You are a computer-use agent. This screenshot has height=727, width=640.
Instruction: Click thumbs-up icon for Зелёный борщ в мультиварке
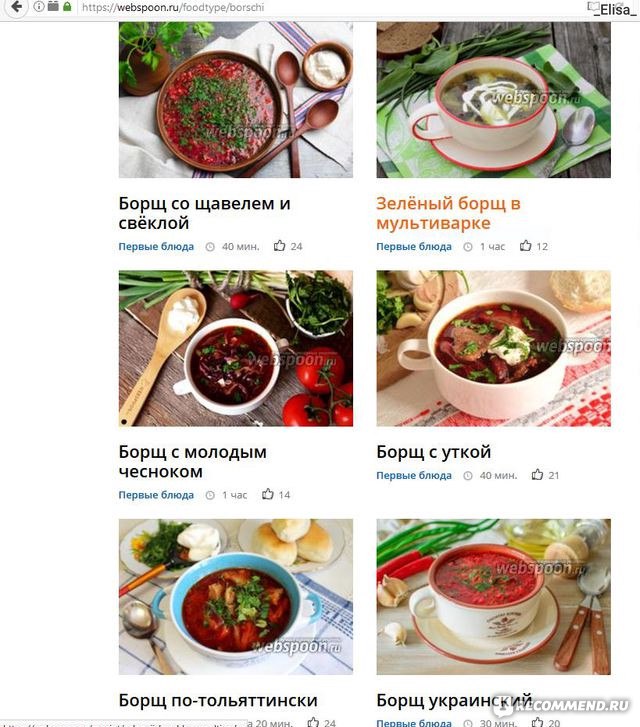(525, 246)
